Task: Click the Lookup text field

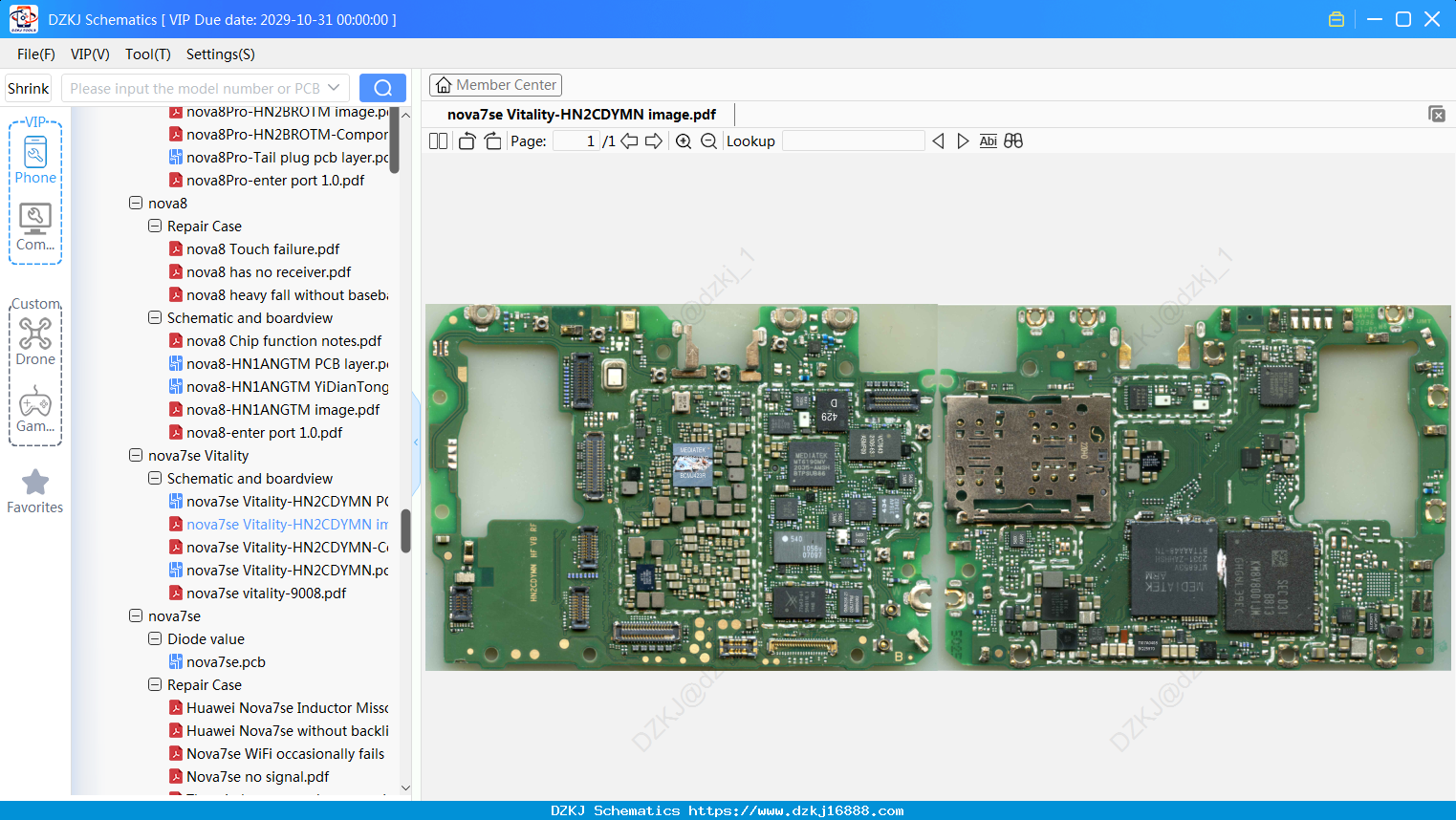Action: (853, 141)
